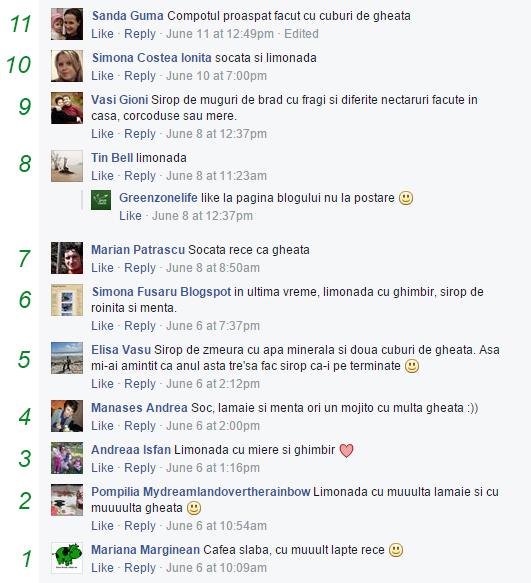
Task: Open Tin Bell's profile thumbnail
Action: point(67,166)
